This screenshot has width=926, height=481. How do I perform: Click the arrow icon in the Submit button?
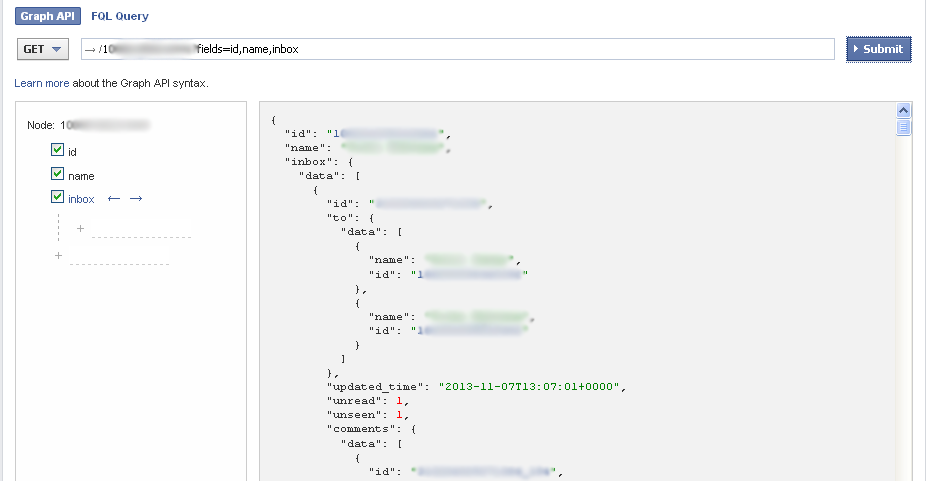pyautogui.click(x=856, y=49)
